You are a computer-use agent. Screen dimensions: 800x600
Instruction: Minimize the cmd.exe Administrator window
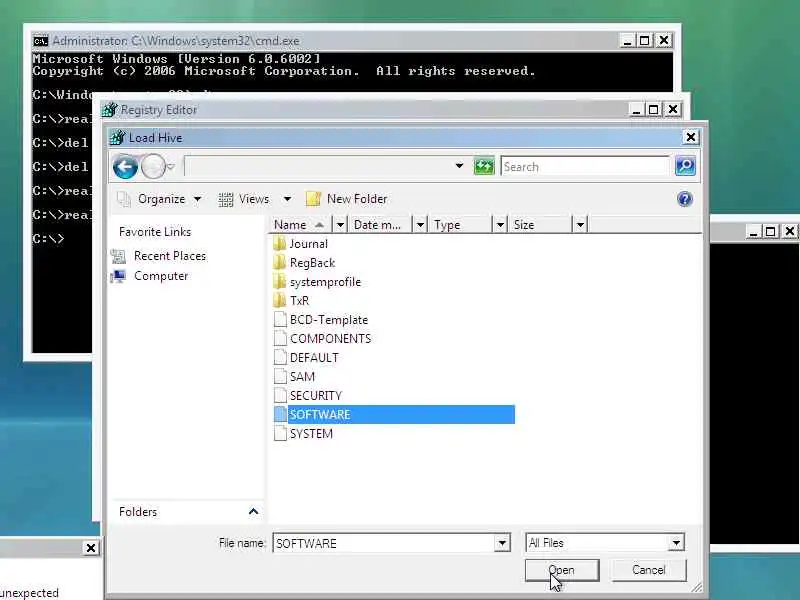pyautogui.click(x=627, y=41)
